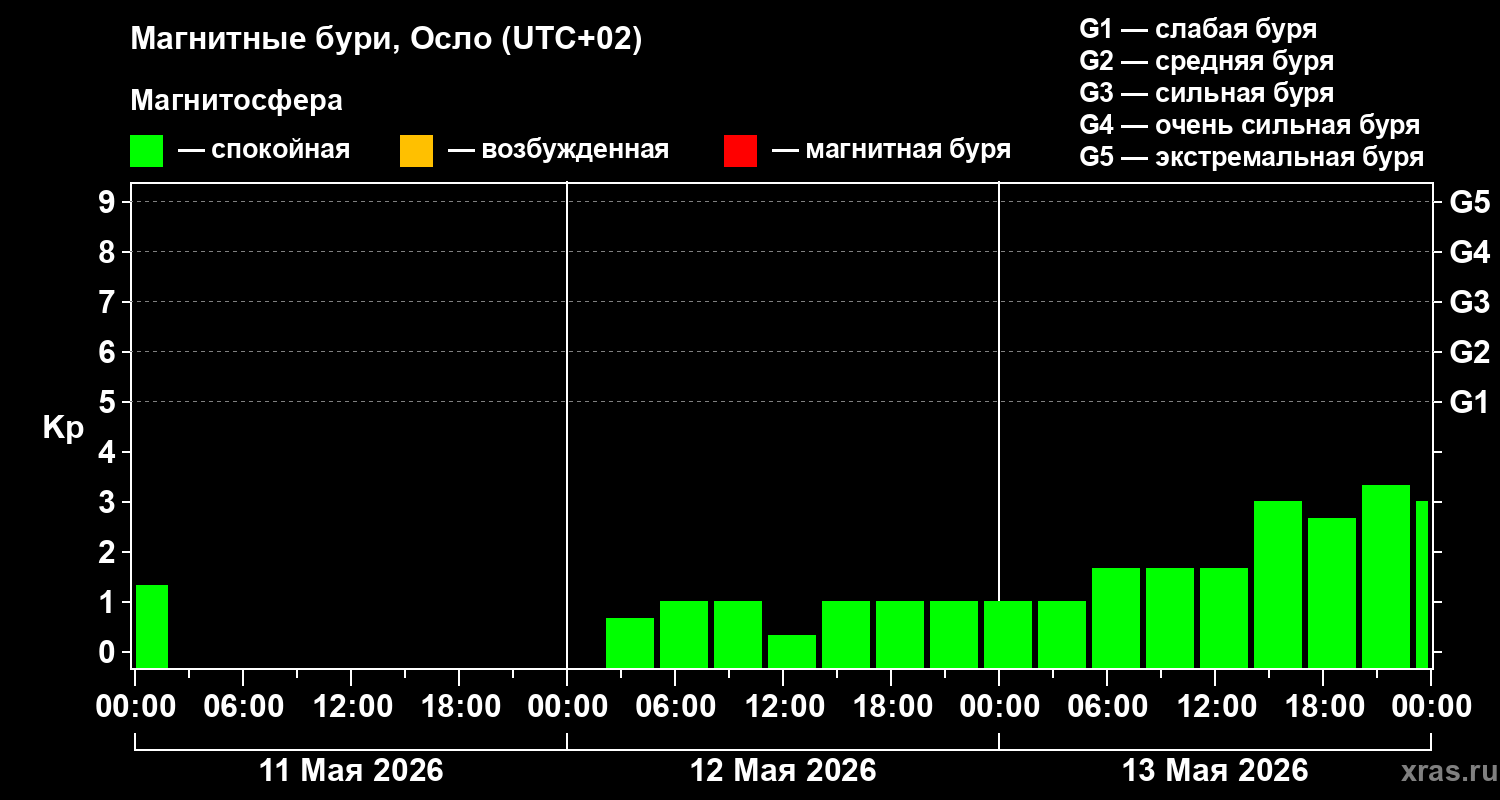Click the '13 Мая 2026' date label
The width and height of the screenshot is (1500, 800).
(x=1215, y=771)
